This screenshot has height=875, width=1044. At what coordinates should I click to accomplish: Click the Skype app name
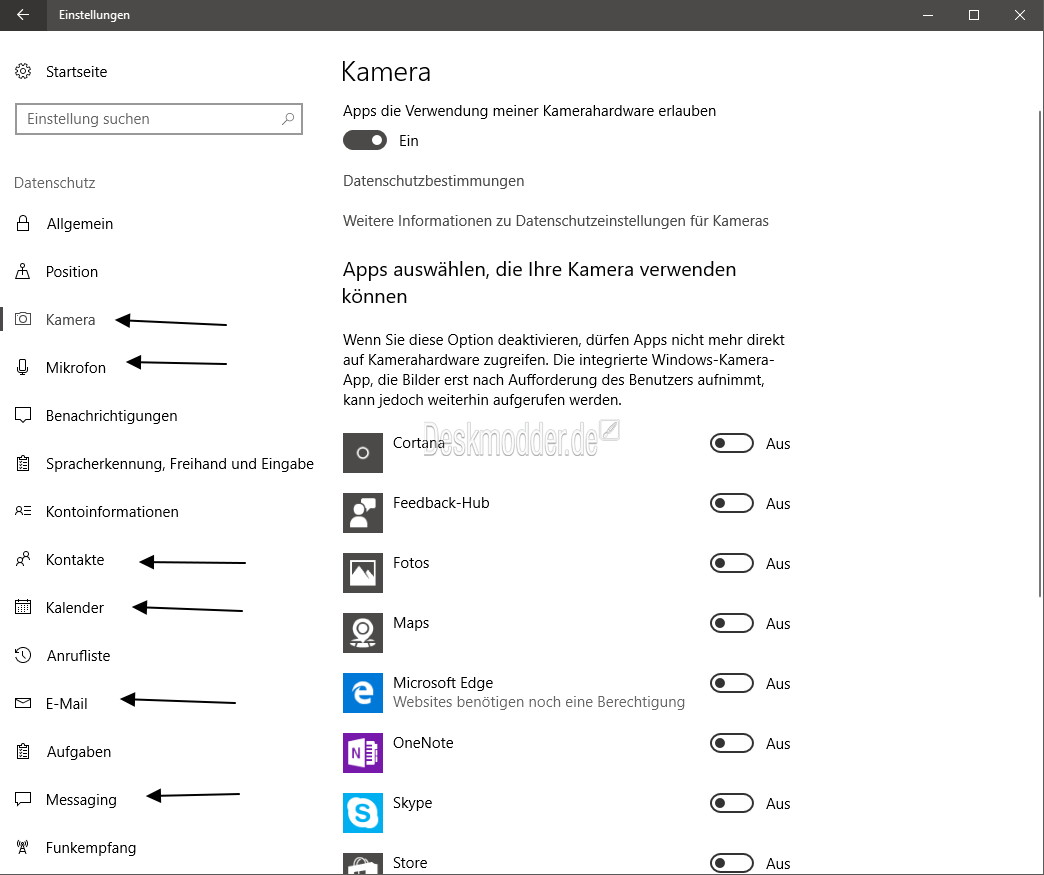(413, 803)
